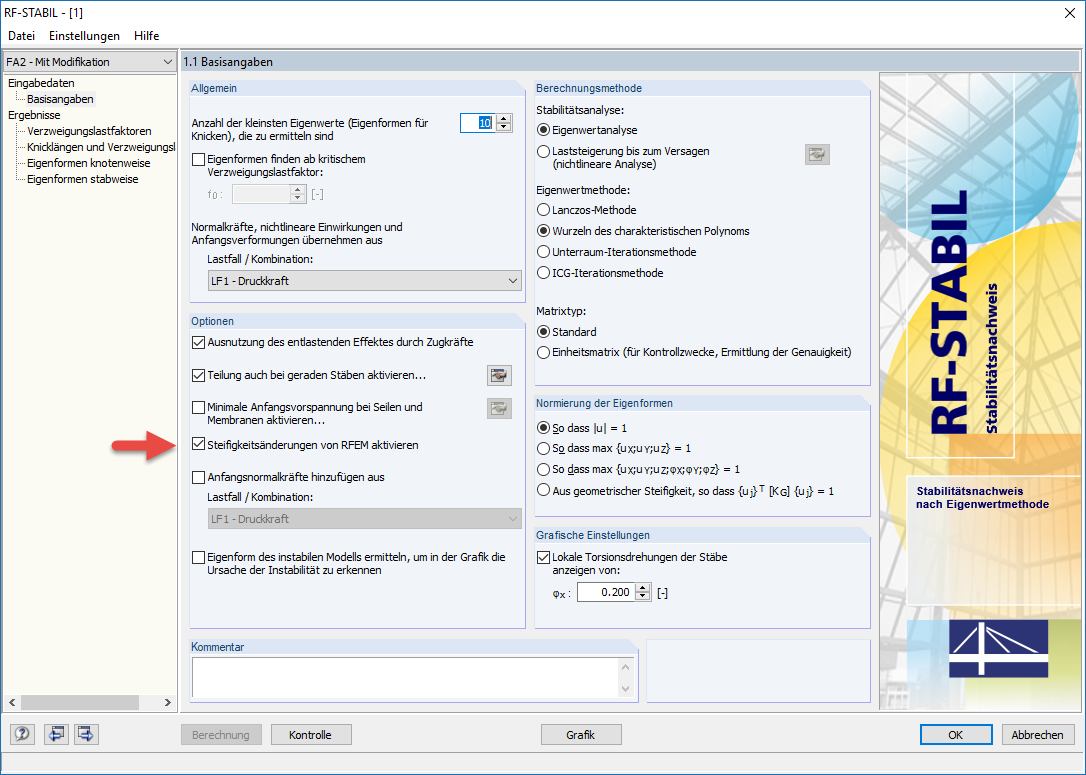Choose Einheitsmatrix matrix type

coord(544,353)
